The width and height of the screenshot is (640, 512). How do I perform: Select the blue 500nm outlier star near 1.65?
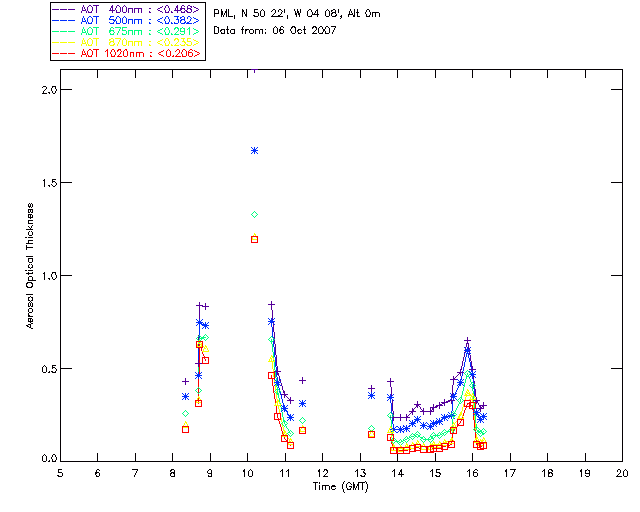[x=254, y=151]
